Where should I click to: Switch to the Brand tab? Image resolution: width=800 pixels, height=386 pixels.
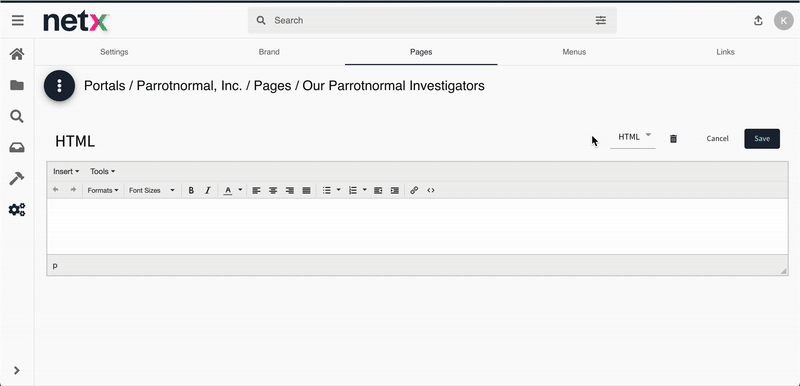tap(269, 52)
